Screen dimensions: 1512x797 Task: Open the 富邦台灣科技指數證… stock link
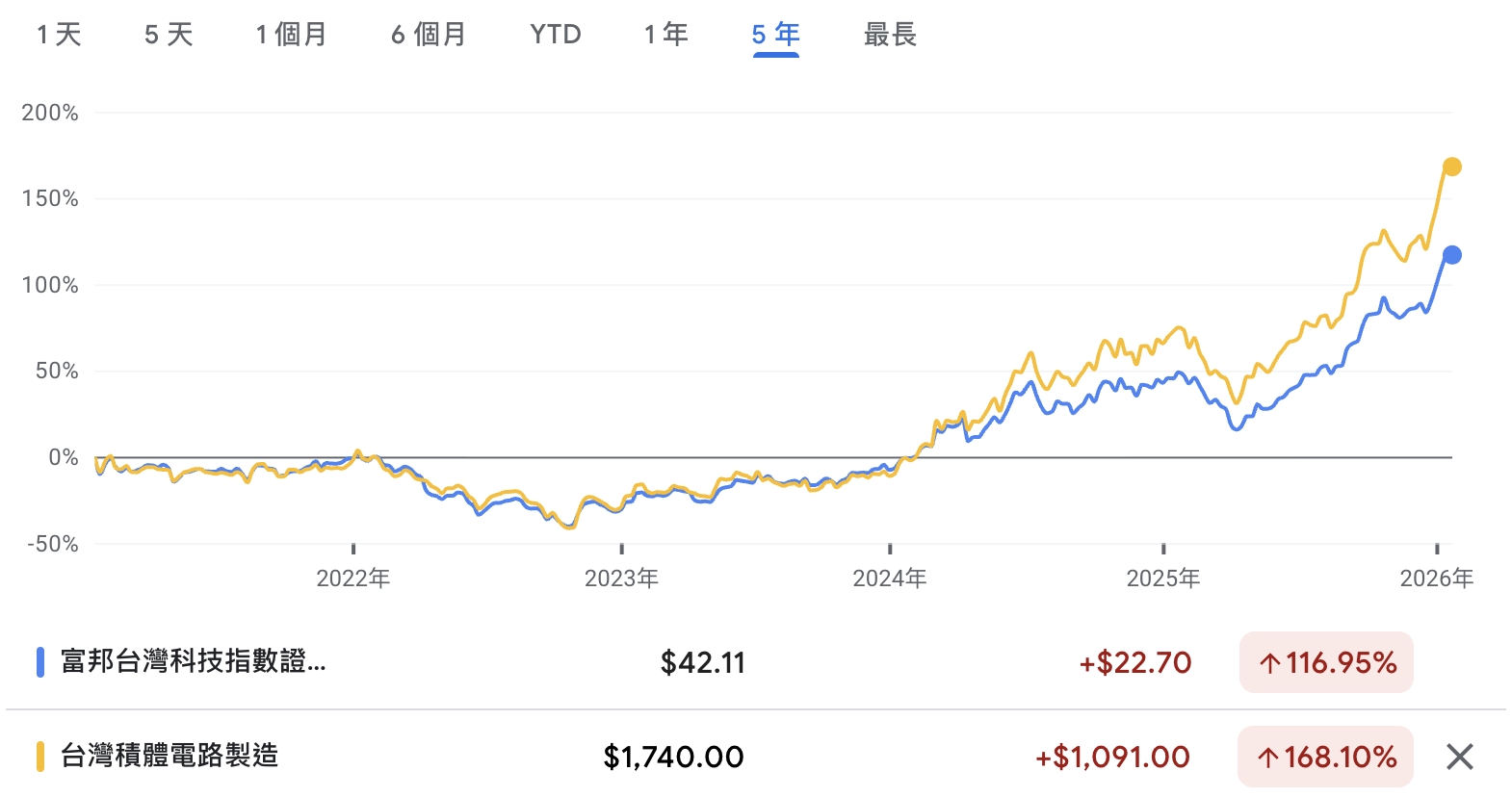coord(193,661)
